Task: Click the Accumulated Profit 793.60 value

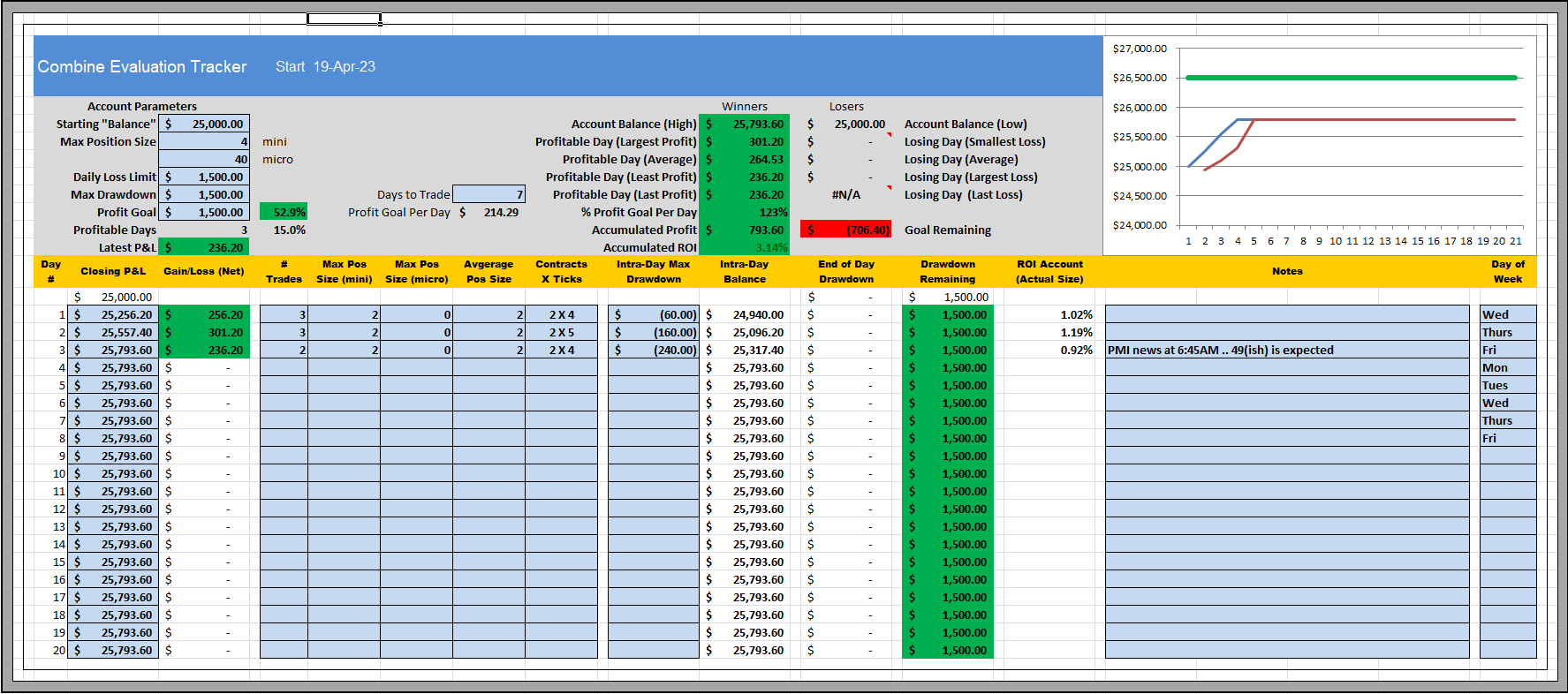Action: pyautogui.click(x=744, y=230)
